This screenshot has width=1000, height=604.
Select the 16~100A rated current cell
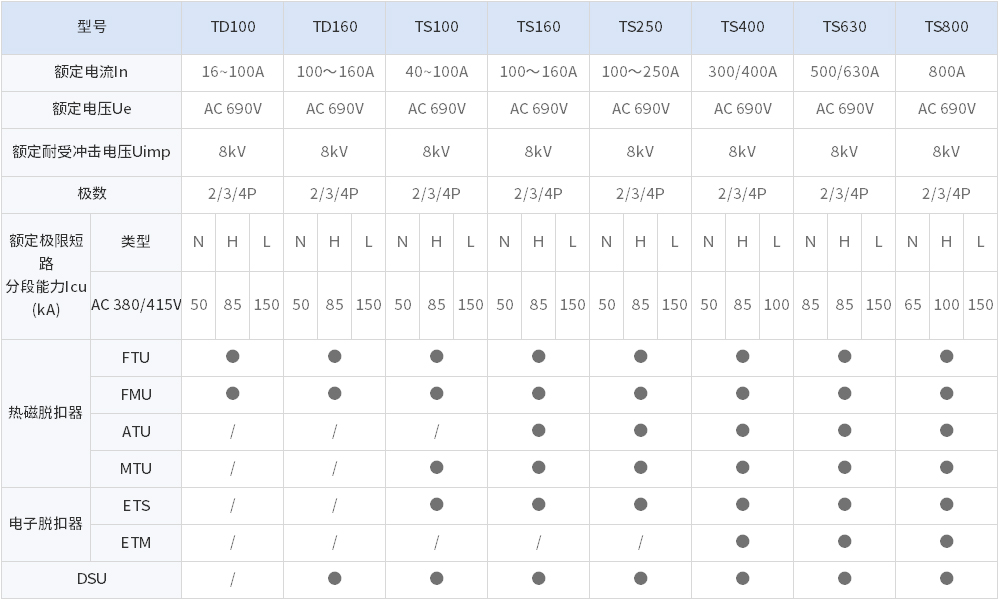coord(233,72)
